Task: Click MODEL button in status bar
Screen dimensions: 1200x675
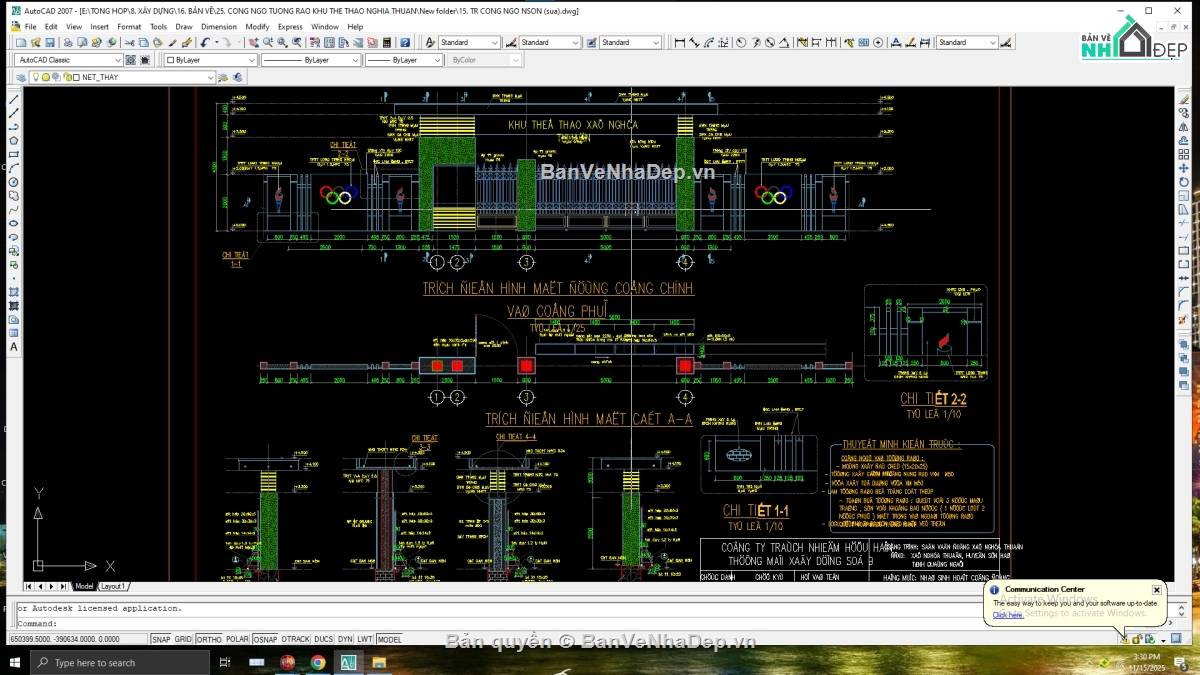Action: (389, 639)
